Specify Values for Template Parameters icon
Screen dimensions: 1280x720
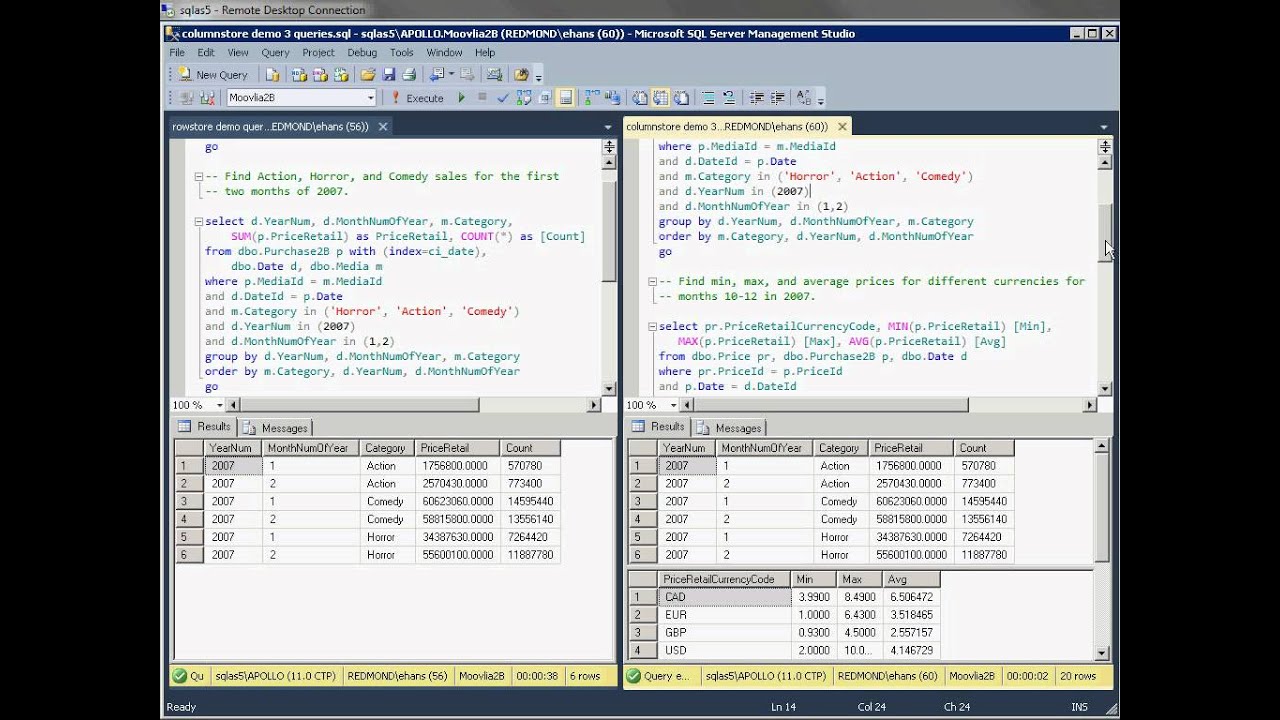(x=803, y=98)
